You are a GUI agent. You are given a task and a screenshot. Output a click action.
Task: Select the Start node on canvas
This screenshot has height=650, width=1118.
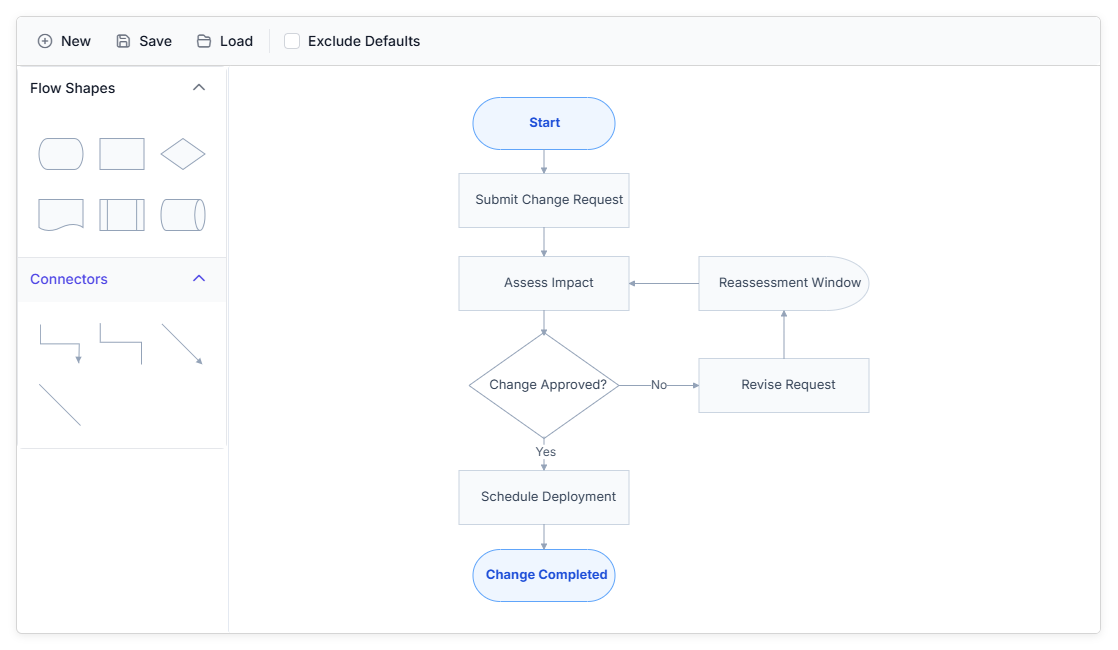(x=544, y=123)
